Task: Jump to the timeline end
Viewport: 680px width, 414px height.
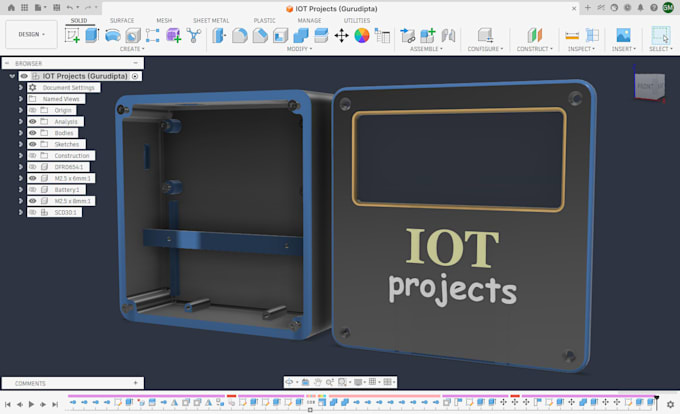Action: pos(55,404)
